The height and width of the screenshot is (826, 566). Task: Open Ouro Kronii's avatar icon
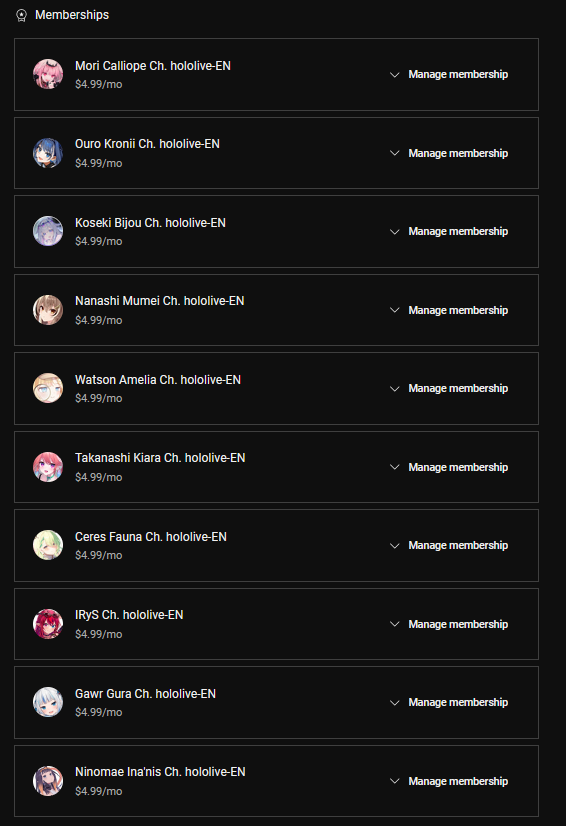(48, 153)
